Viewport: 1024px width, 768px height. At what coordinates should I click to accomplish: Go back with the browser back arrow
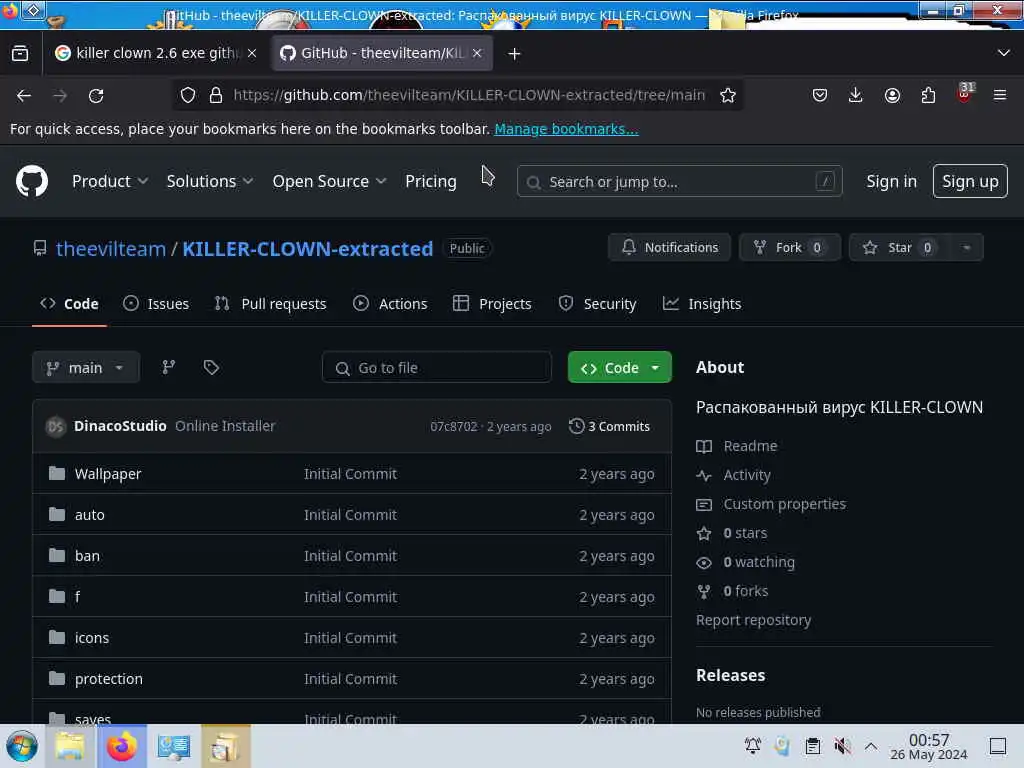(24, 96)
